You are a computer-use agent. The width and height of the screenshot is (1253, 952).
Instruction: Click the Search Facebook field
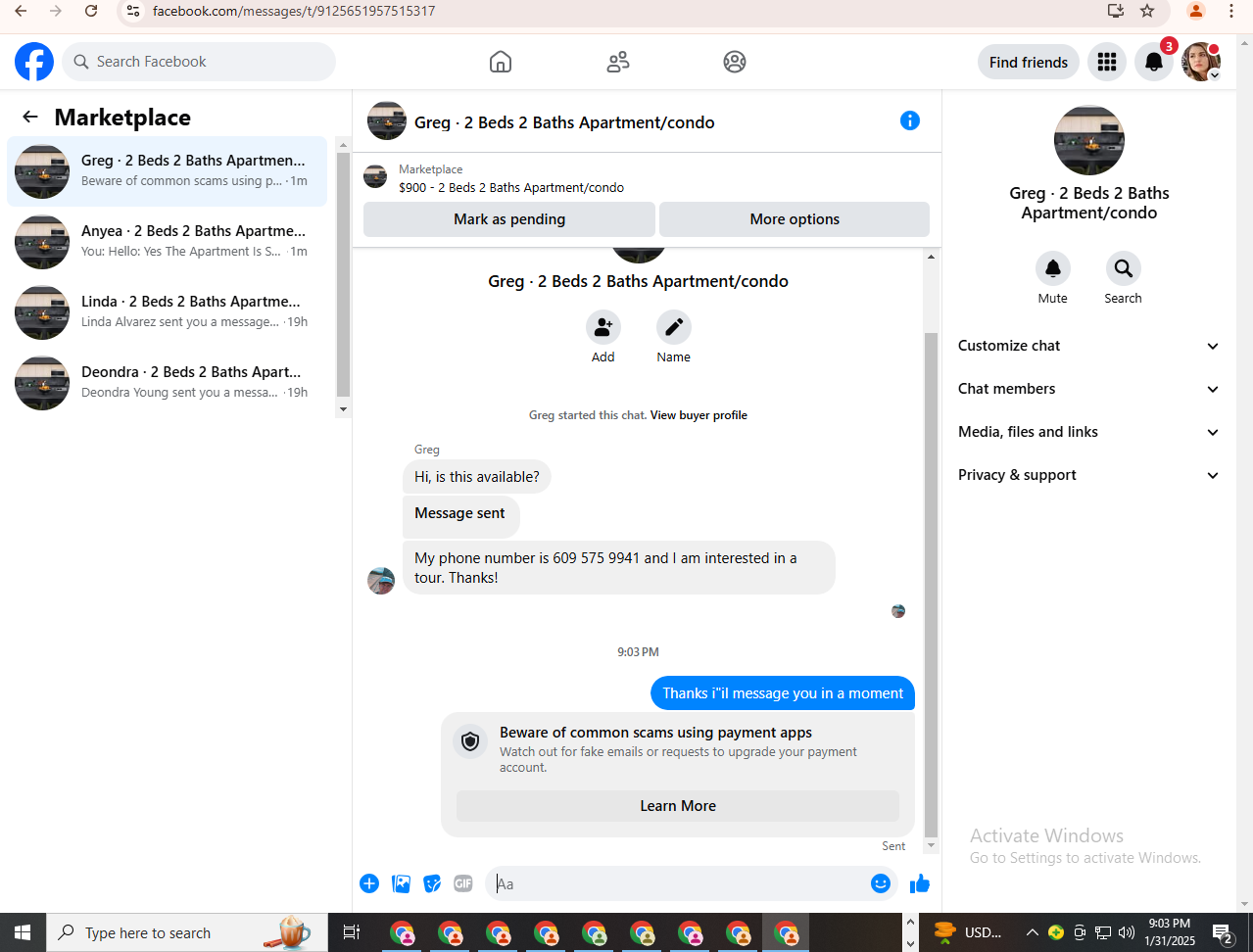[199, 62]
